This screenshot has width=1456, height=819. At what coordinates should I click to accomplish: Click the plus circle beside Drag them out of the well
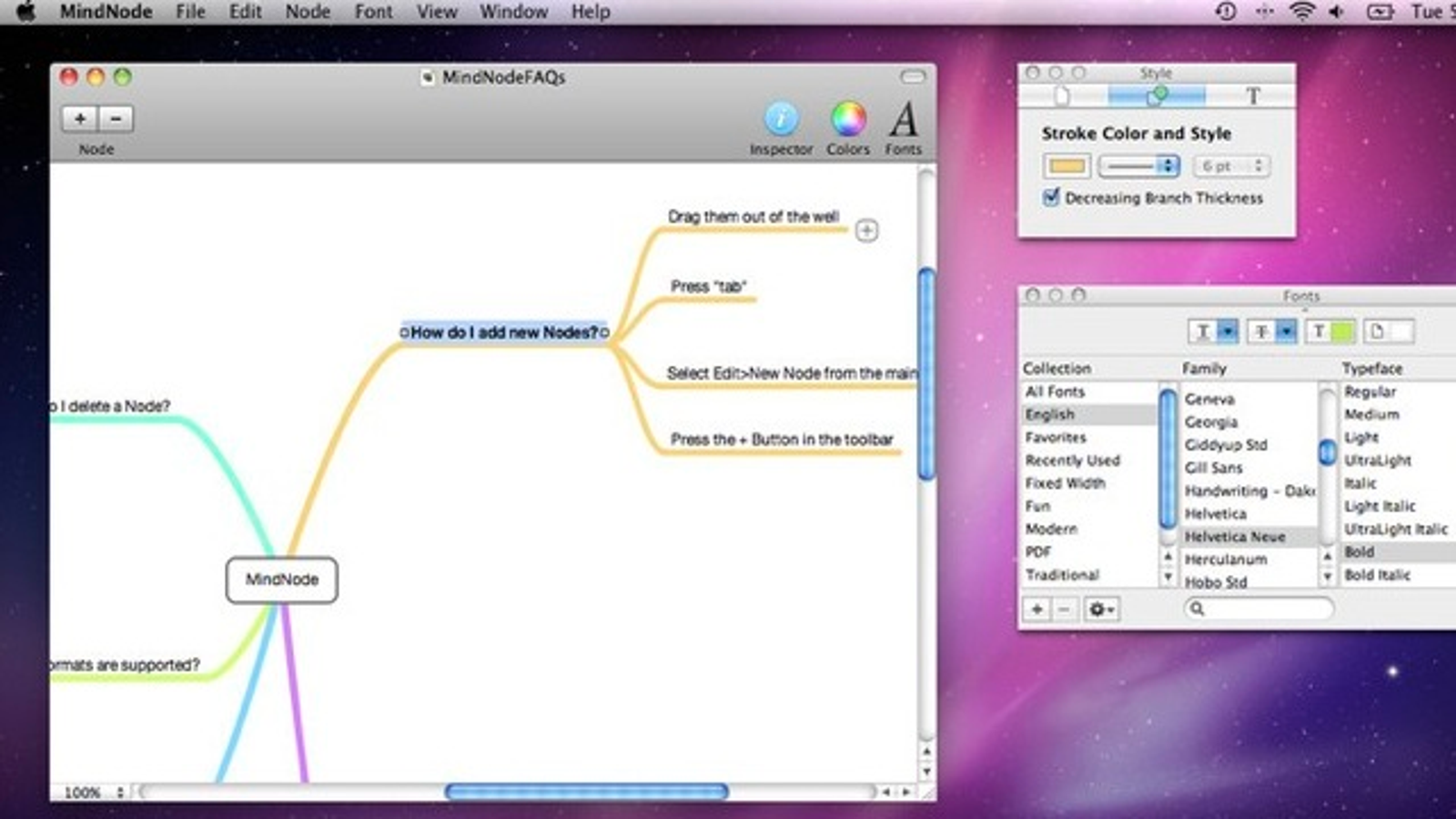coord(866,231)
